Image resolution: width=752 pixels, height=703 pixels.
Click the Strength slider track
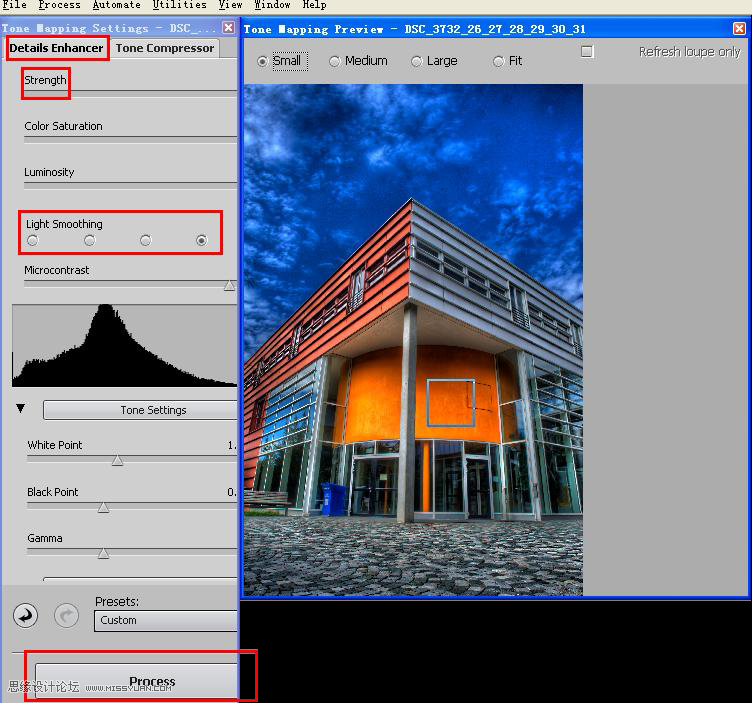tap(130, 93)
